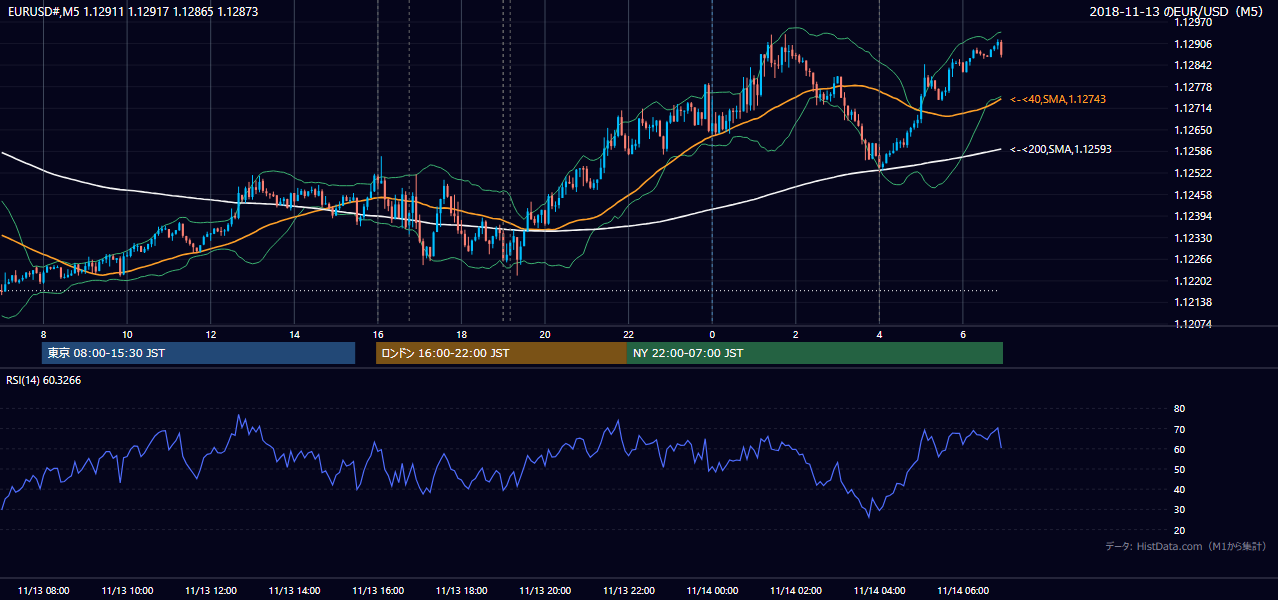Click the 11/13 18:00 date label

pos(461,591)
